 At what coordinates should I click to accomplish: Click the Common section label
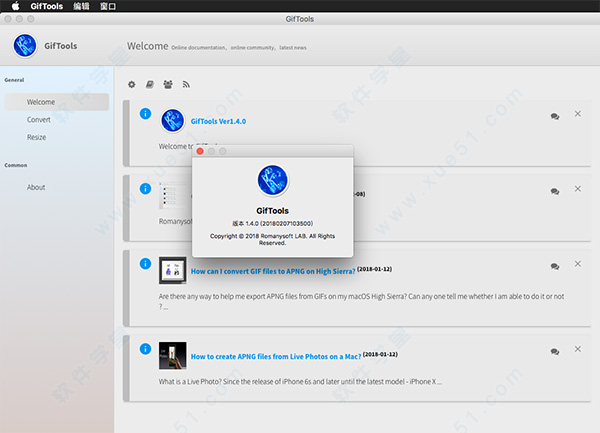[x=16, y=165]
